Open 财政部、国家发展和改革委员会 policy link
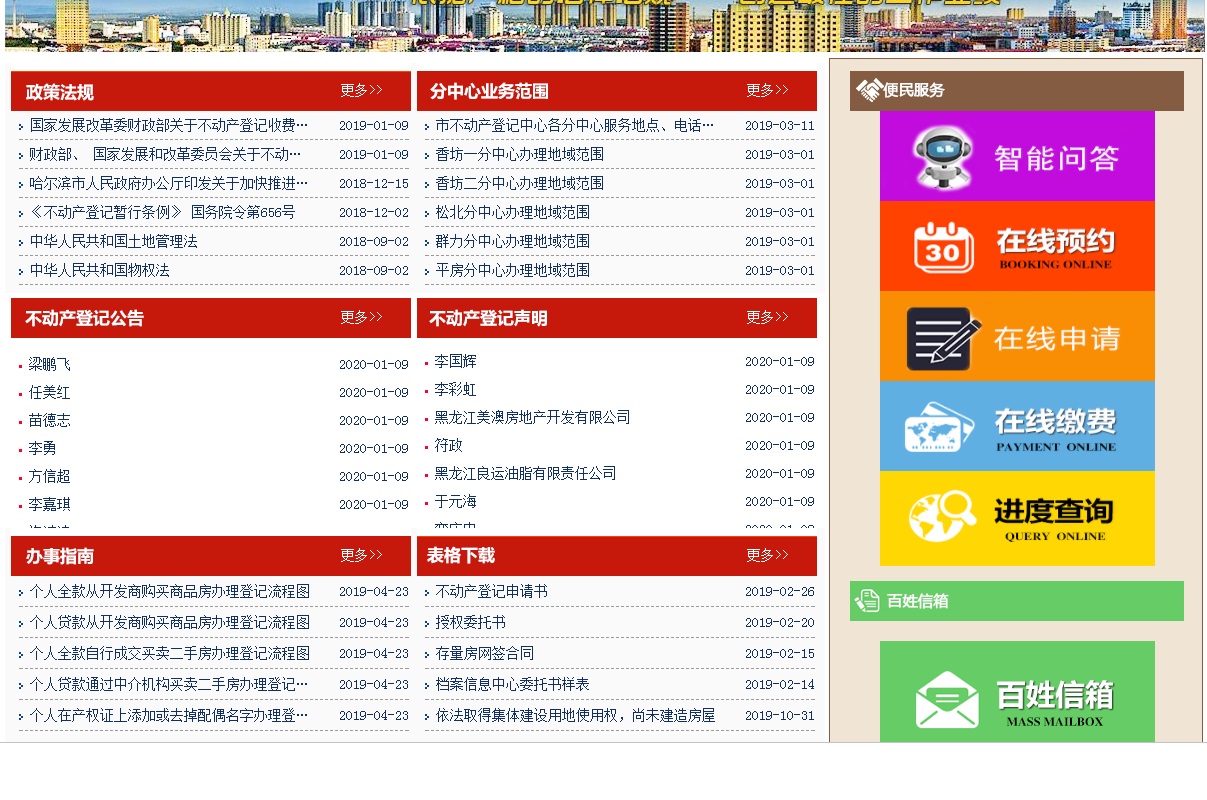The image size is (1207, 800). [x=165, y=155]
